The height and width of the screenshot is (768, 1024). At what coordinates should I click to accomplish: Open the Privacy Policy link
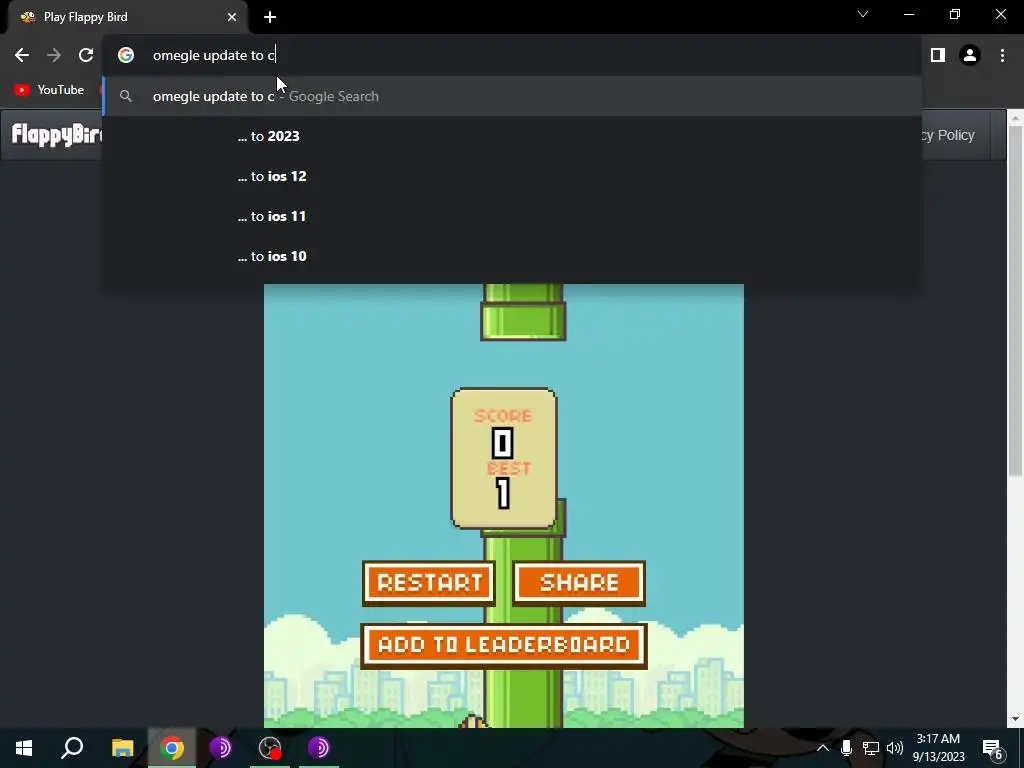pos(948,135)
